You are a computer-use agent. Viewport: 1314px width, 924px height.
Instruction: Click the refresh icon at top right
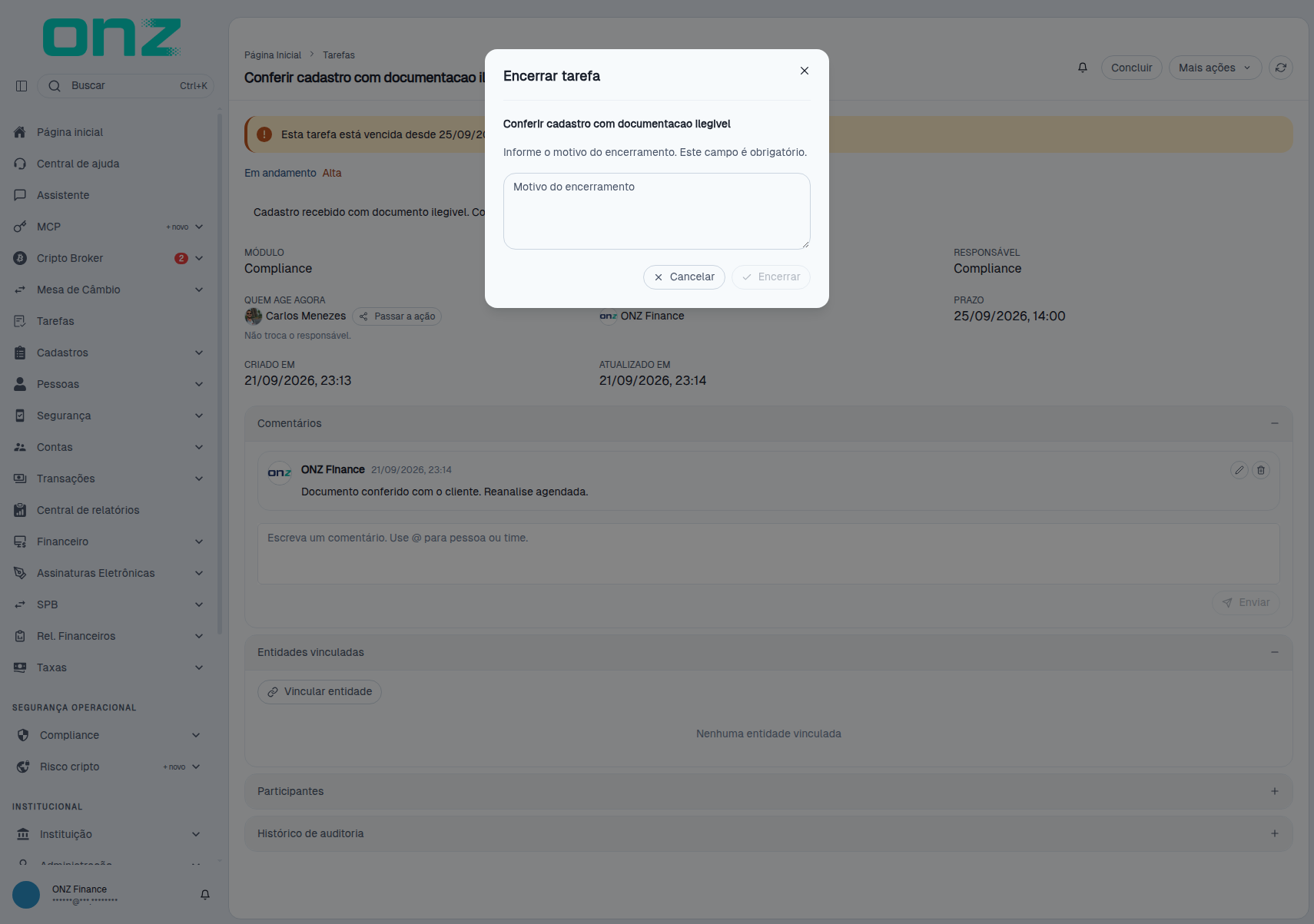[1281, 68]
